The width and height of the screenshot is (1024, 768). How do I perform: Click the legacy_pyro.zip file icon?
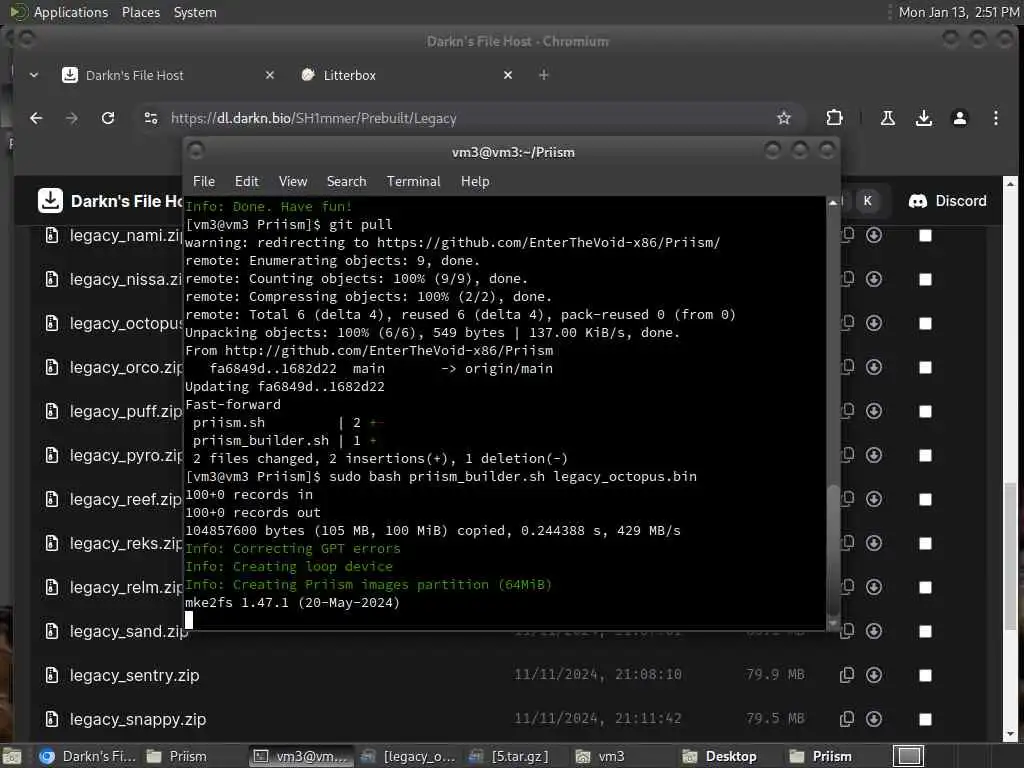pyautogui.click(x=52, y=455)
